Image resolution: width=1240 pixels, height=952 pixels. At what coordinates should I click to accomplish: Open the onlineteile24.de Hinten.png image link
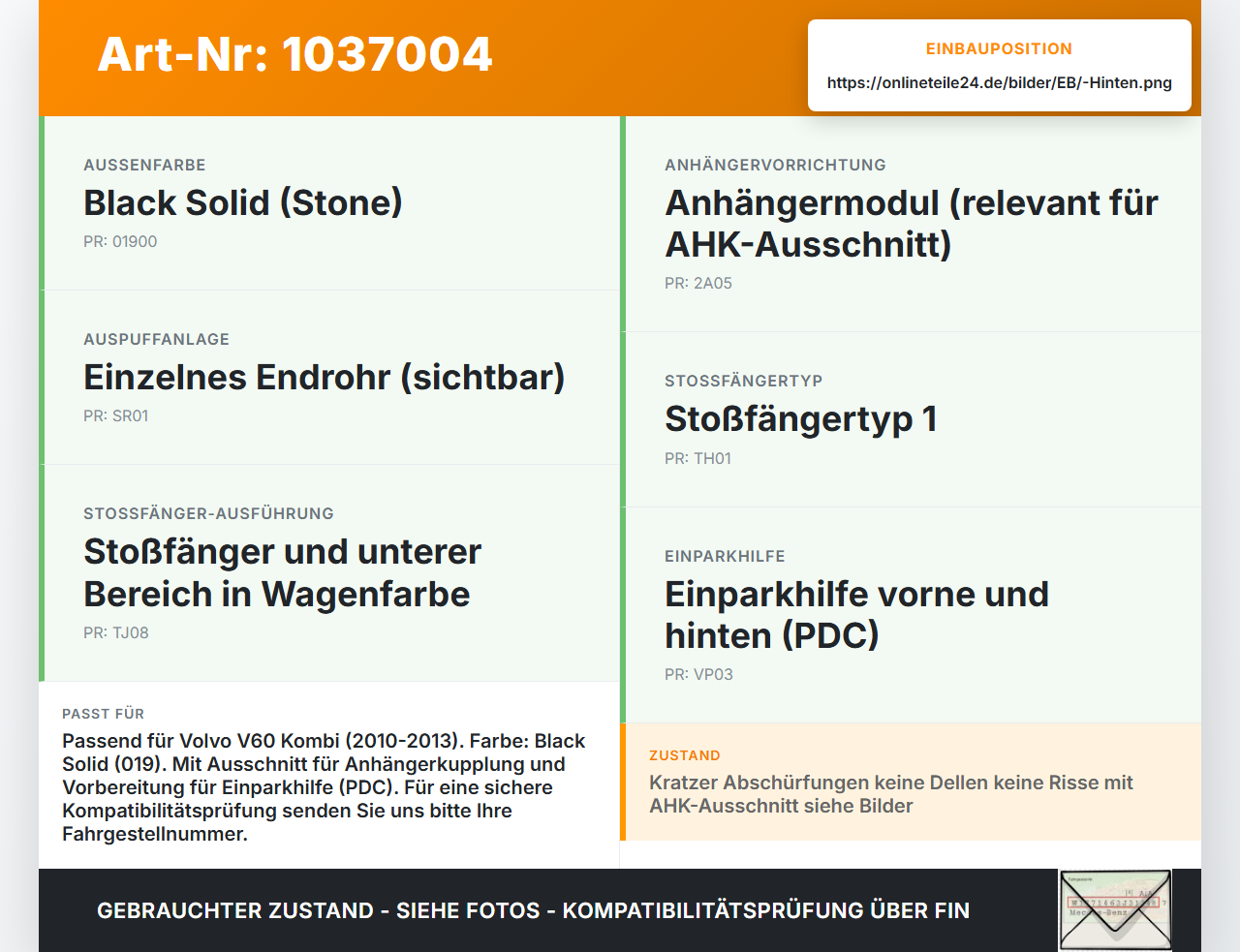click(x=999, y=83)
